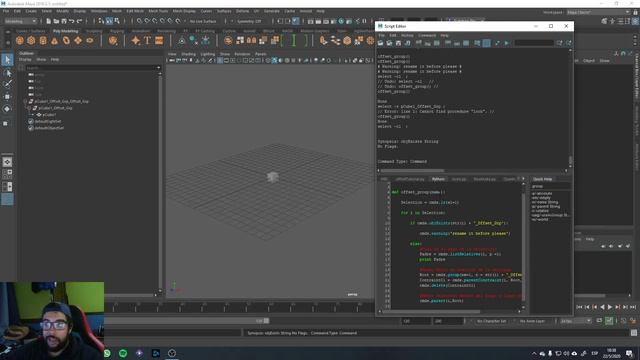Open WhatsApp from the Windows taskbar

(x=107, y=353)
